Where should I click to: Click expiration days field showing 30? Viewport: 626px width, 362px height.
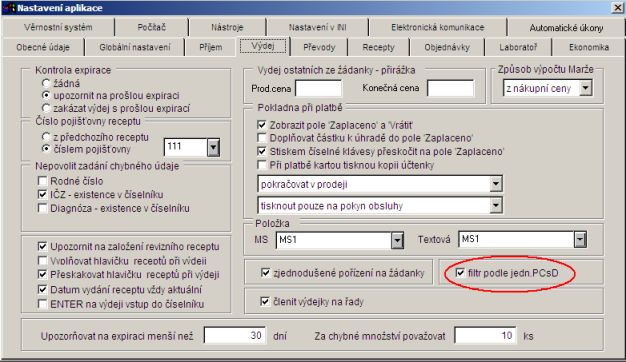235,335
